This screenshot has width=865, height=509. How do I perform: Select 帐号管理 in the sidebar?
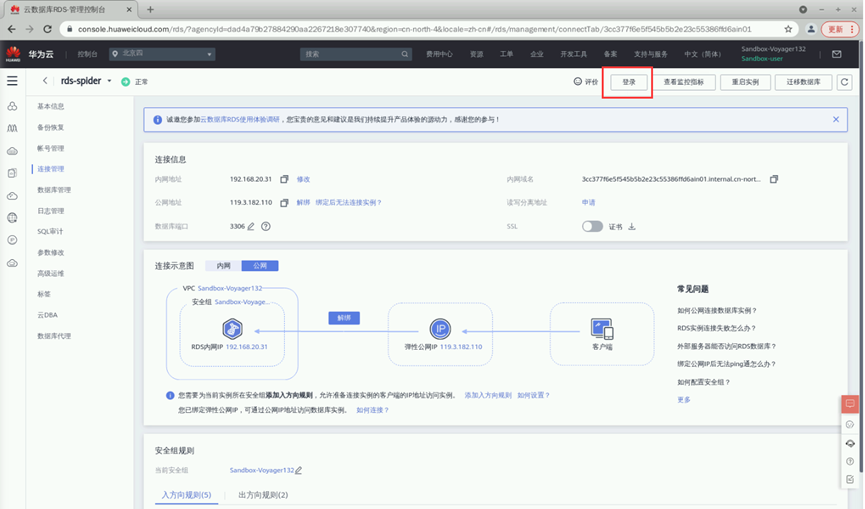[51, 148]
